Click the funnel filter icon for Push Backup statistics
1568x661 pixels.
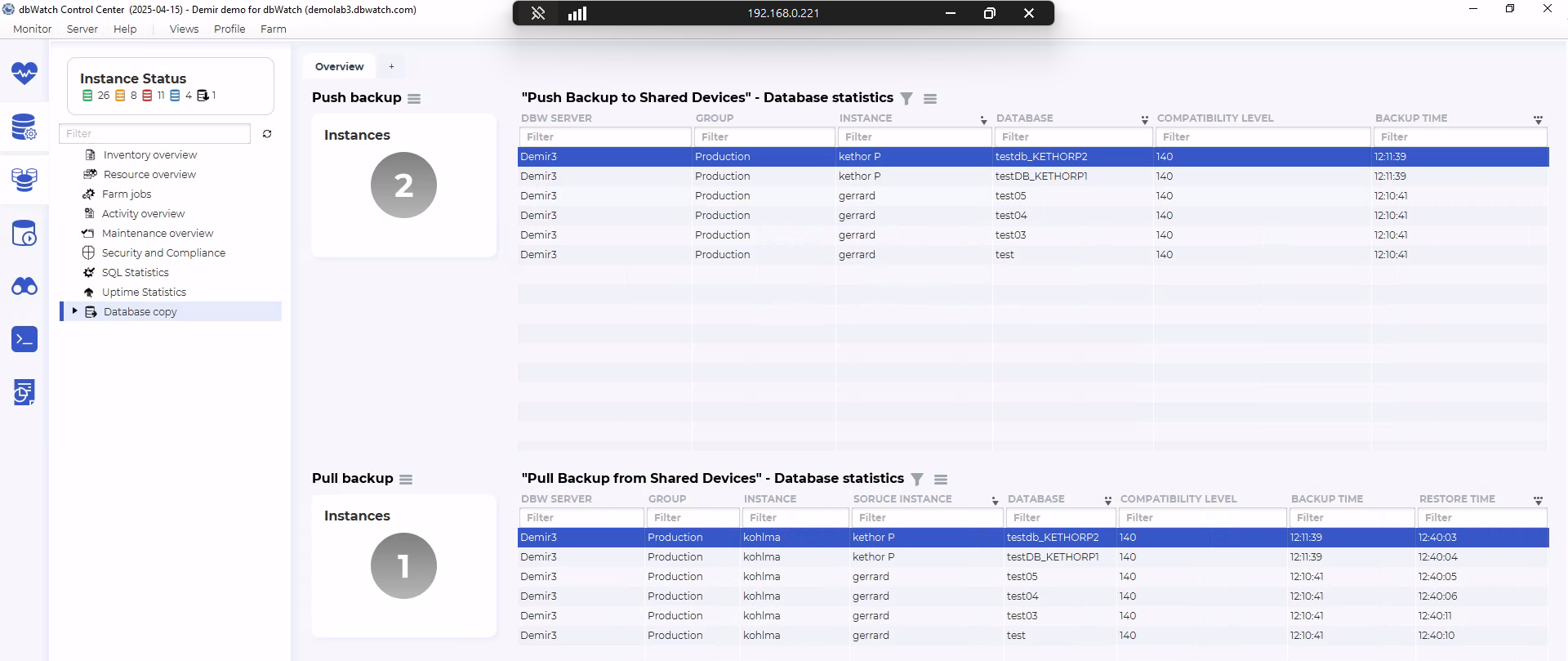click(906, 99)
